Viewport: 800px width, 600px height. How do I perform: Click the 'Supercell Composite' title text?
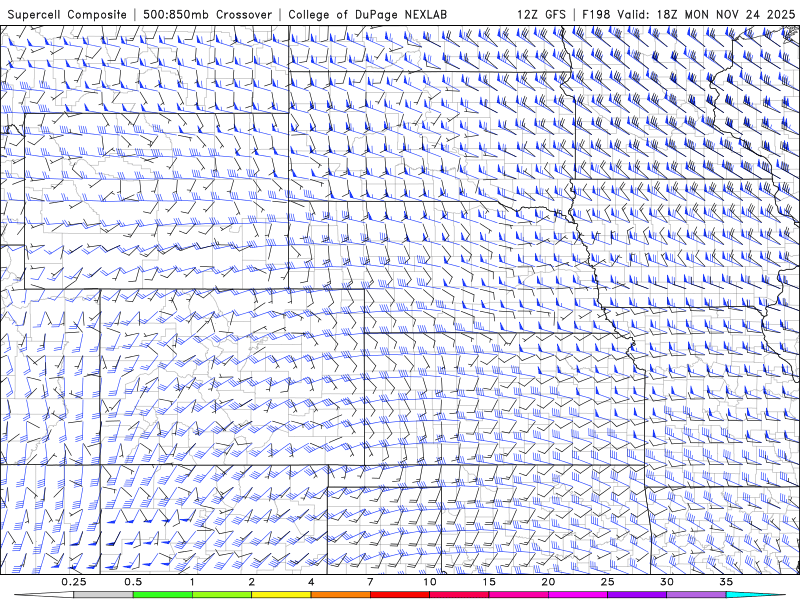pyautogui.click(x=67, y=15)
